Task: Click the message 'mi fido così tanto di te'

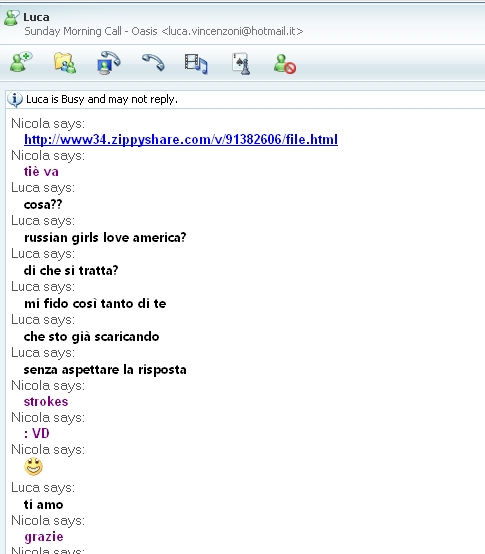Action: (95, 303)
